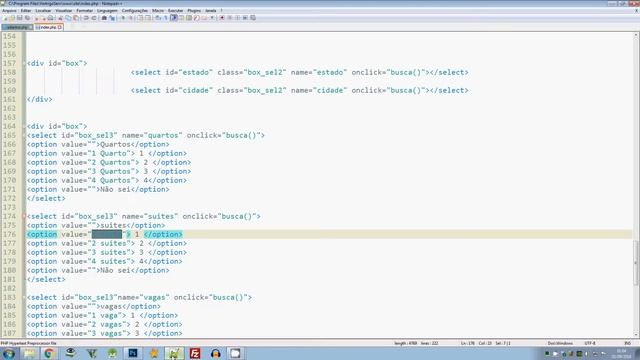Open the headphones app on the taskbar
The height and width of the screenshot is (360, 640).
point(216,353)
